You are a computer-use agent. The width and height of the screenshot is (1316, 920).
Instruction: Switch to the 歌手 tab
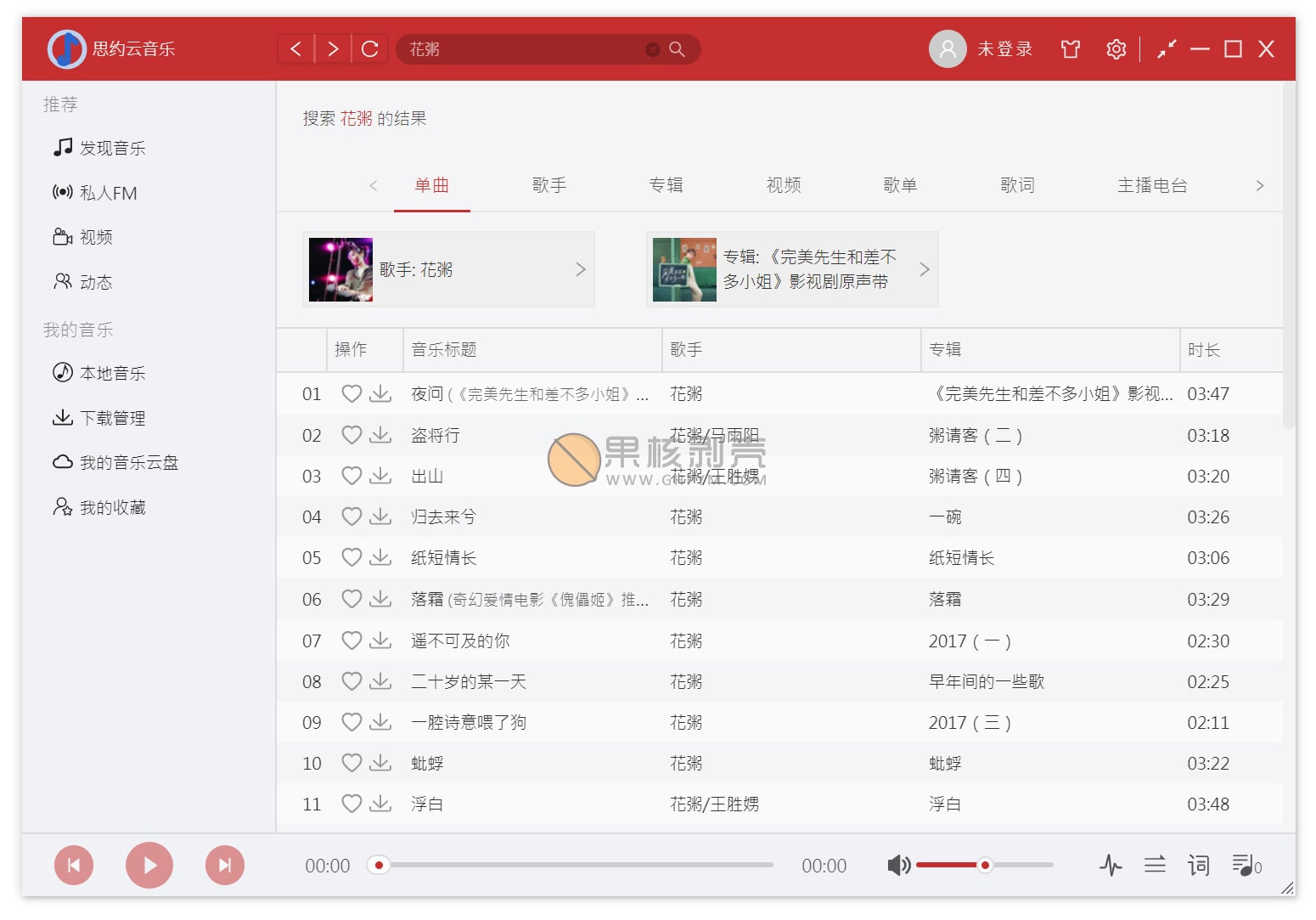pos(548,185)
